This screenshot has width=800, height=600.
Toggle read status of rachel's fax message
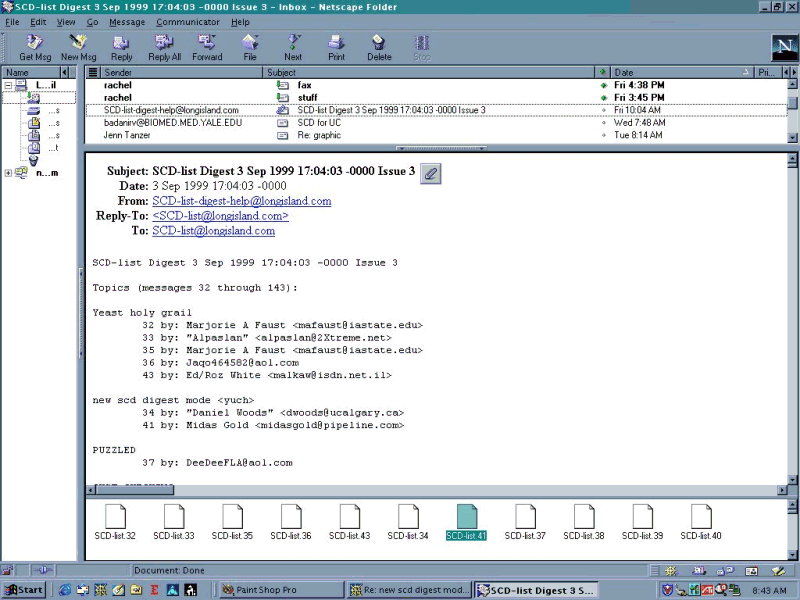603,86
